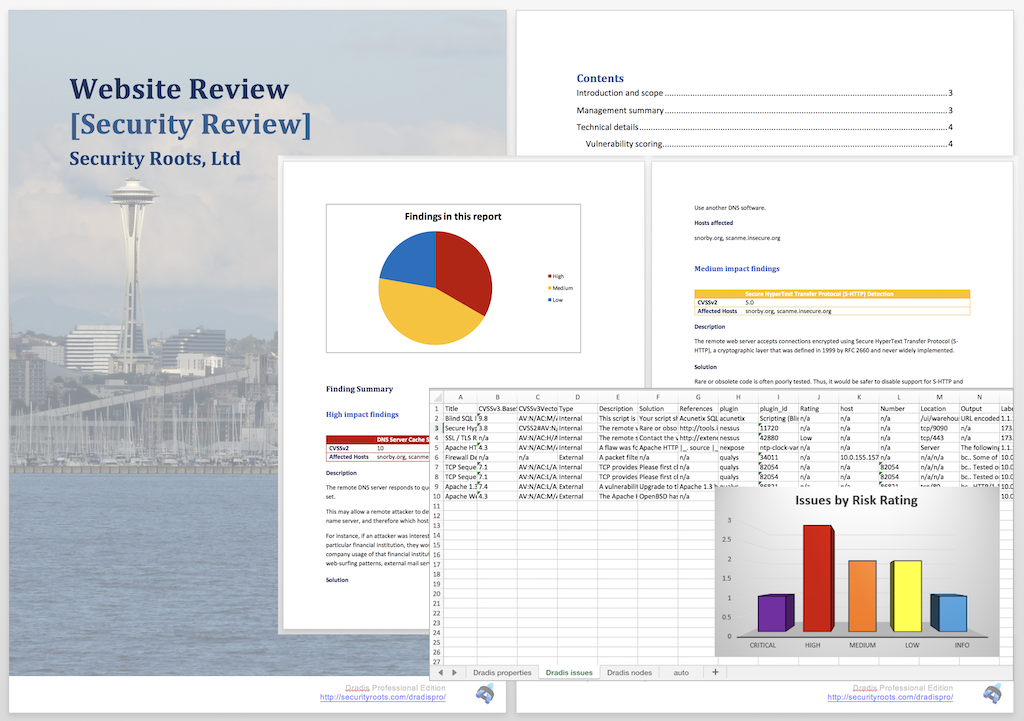Click the DNS Server Cache table header
1024x721 pixels.
pyautogui.click(x=377, y=440)
